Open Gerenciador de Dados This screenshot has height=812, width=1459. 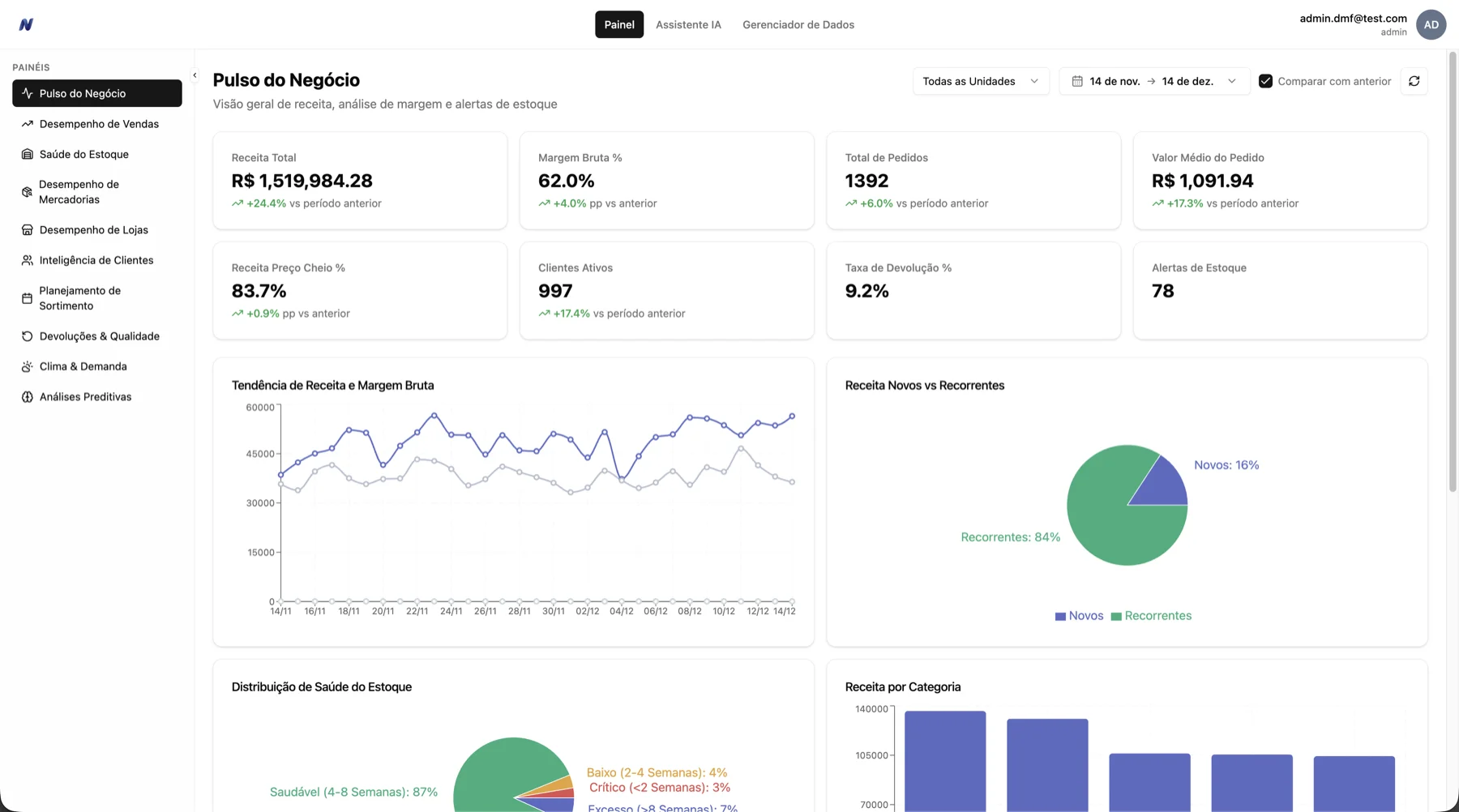(798, 24)
